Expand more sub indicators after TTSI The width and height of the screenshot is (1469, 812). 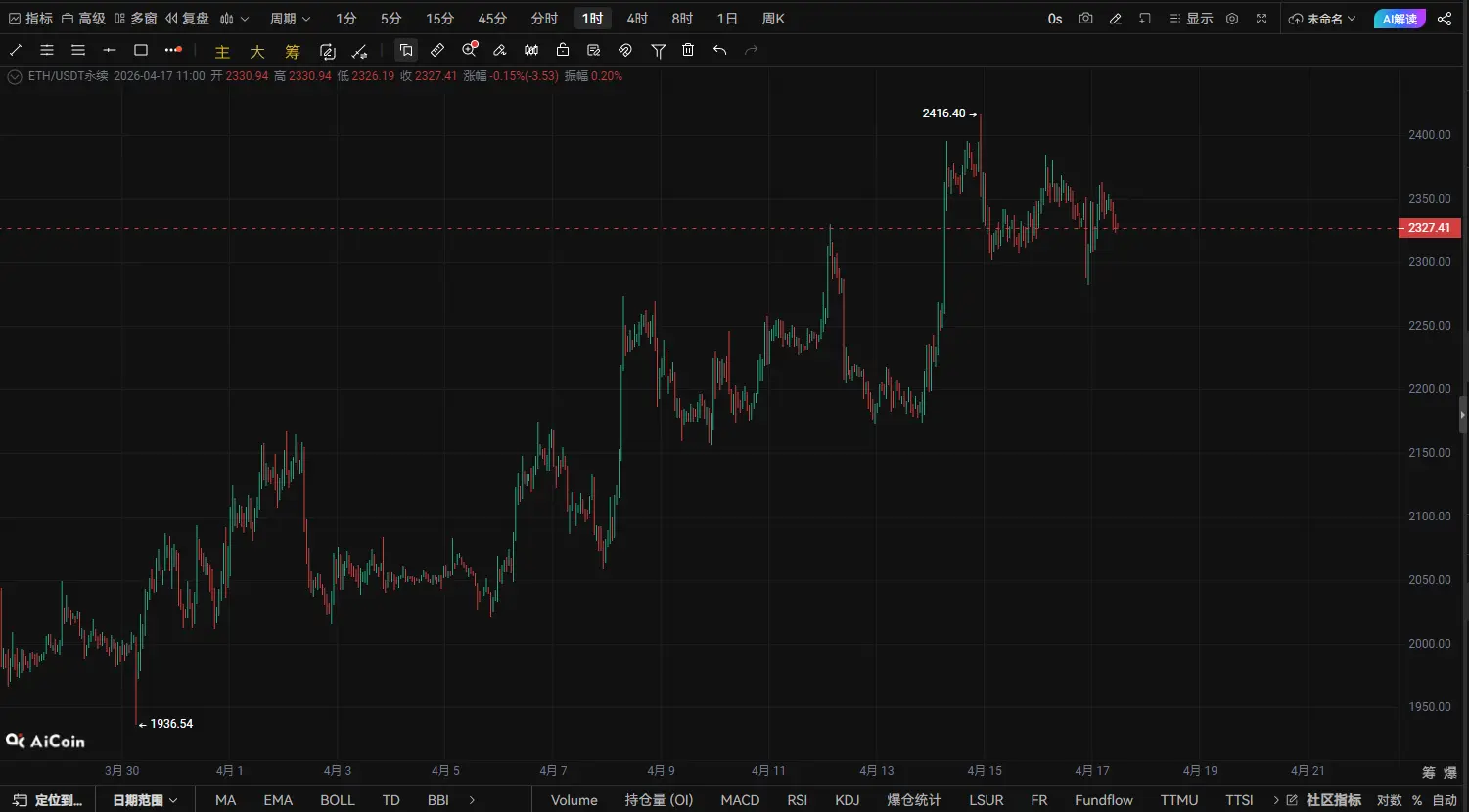1276,800
